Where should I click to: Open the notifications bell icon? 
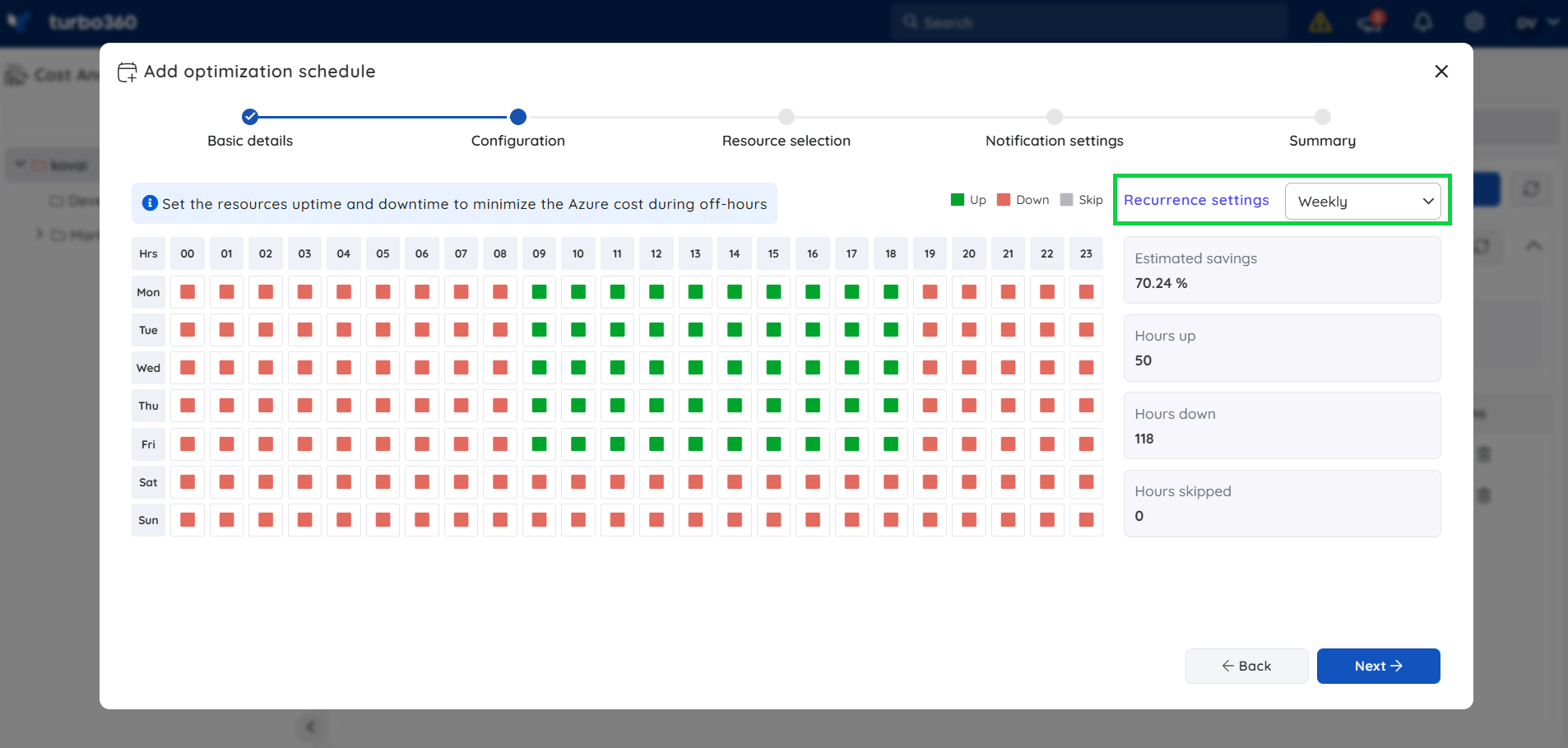click(1423, 22)
